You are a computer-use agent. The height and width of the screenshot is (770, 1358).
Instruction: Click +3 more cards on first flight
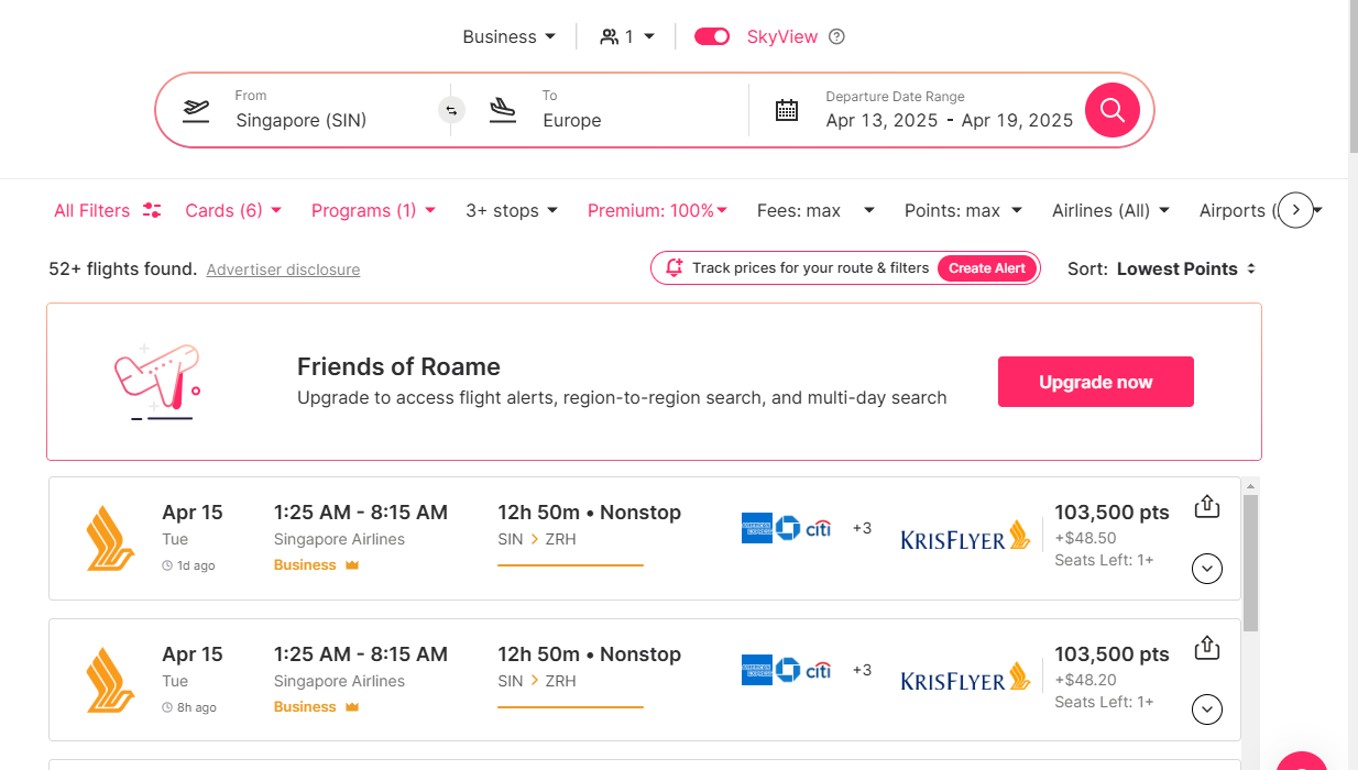click(x=862, y=528)
